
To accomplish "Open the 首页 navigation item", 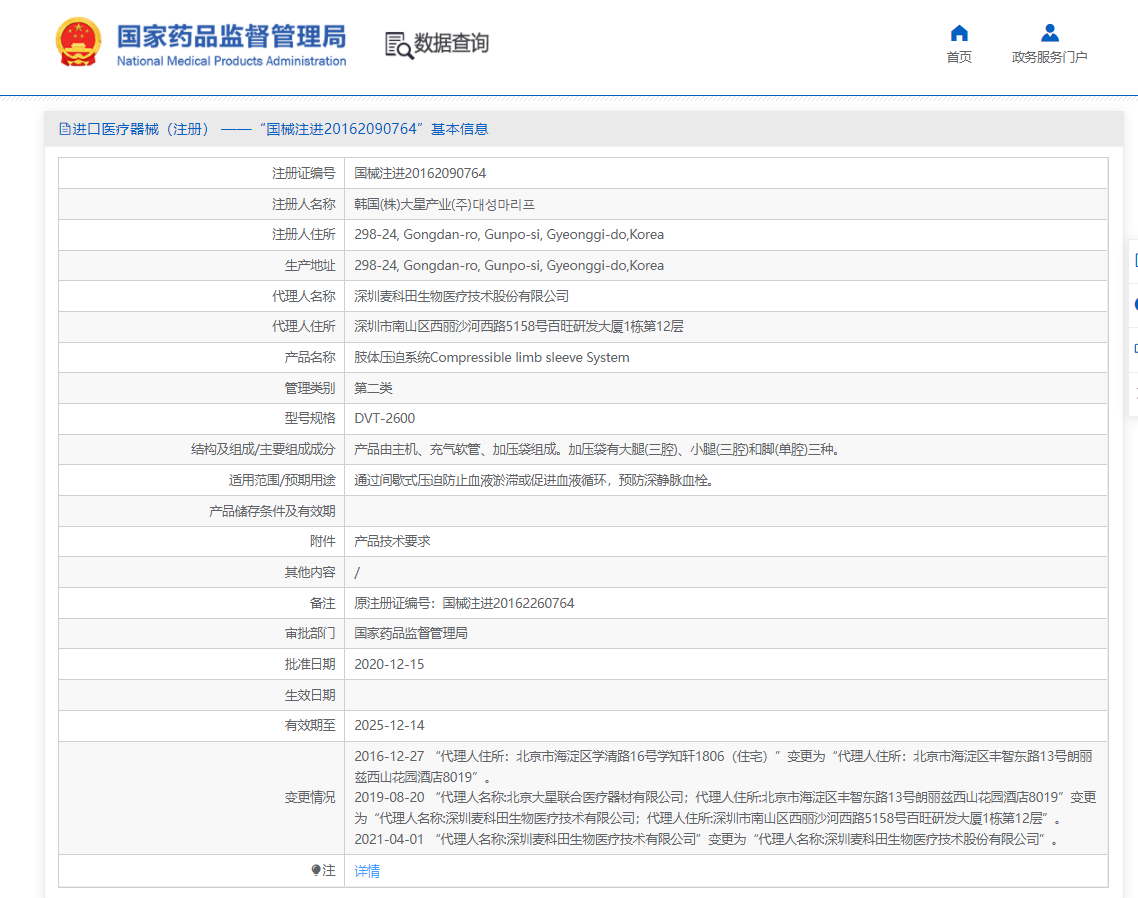I will tap(958, 57).
